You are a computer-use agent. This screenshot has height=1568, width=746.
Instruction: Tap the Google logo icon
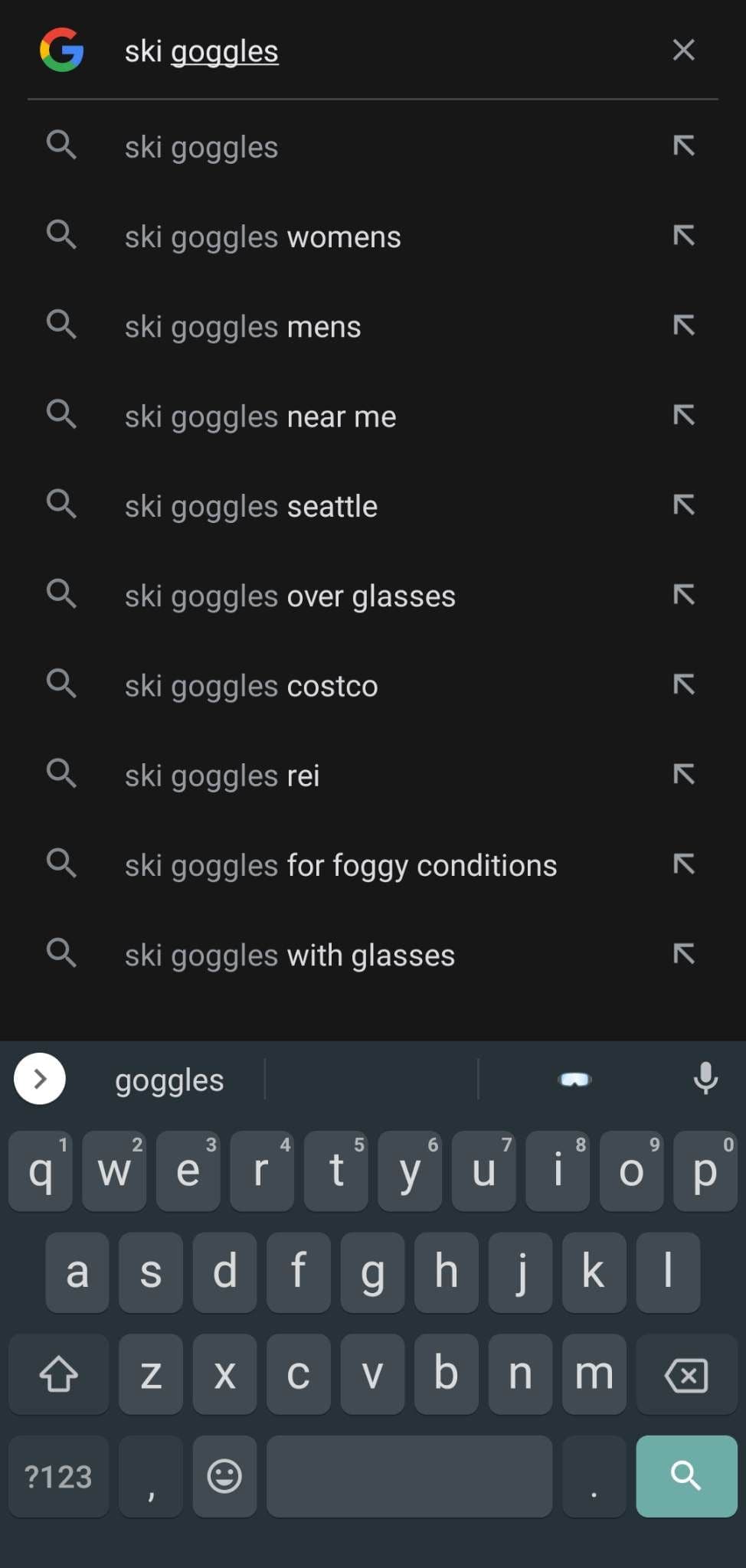pos(61,51)
